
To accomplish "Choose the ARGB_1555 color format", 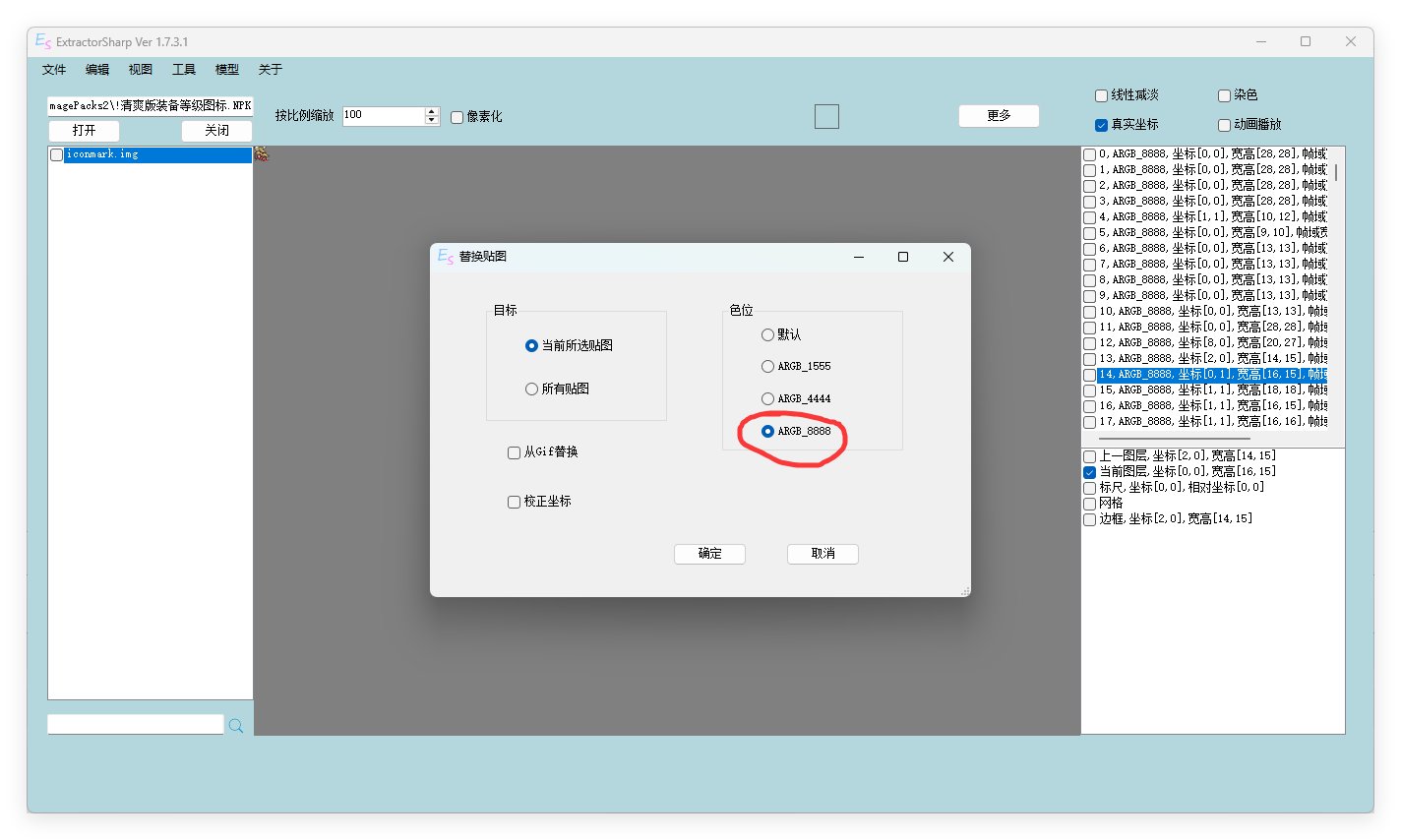I will point(767,367).
